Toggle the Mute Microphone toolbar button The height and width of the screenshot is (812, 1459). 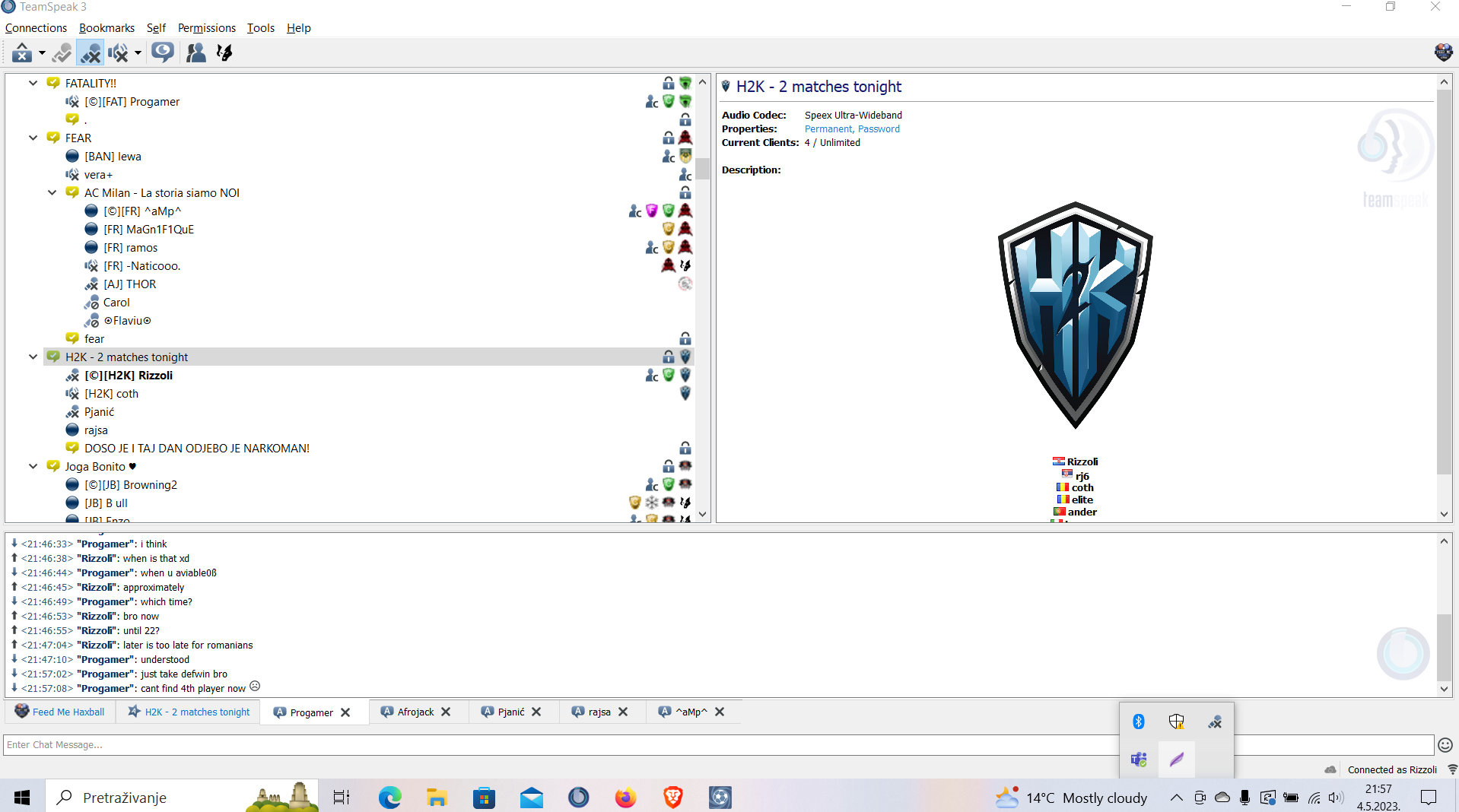coord(91,52)
